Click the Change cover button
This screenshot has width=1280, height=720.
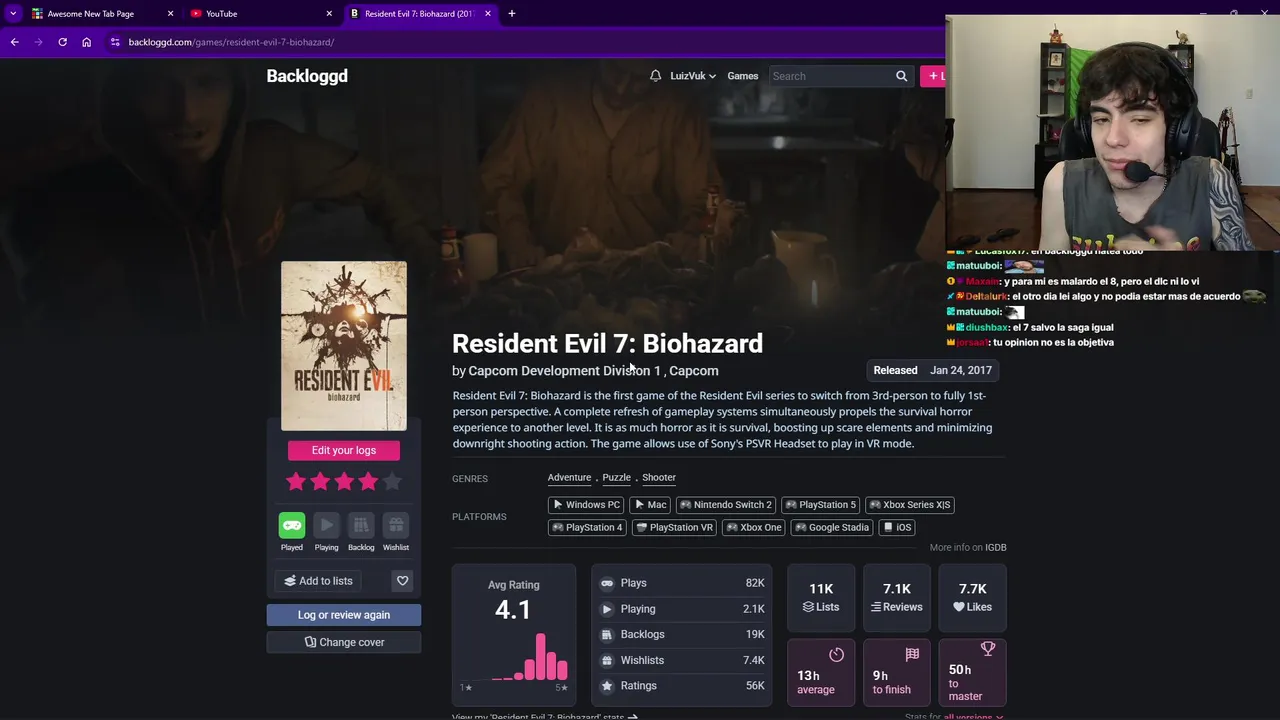pos(344,642)
